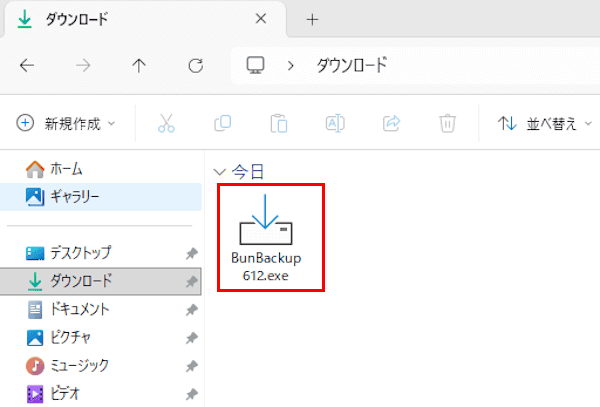Collapse the 今日 group chevron

pos(219,172)
